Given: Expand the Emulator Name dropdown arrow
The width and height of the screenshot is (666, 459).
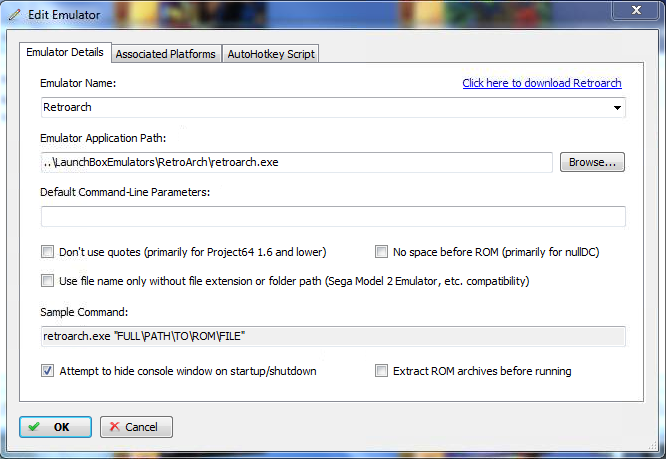Looking at the screenshot, I should point(617,108).
